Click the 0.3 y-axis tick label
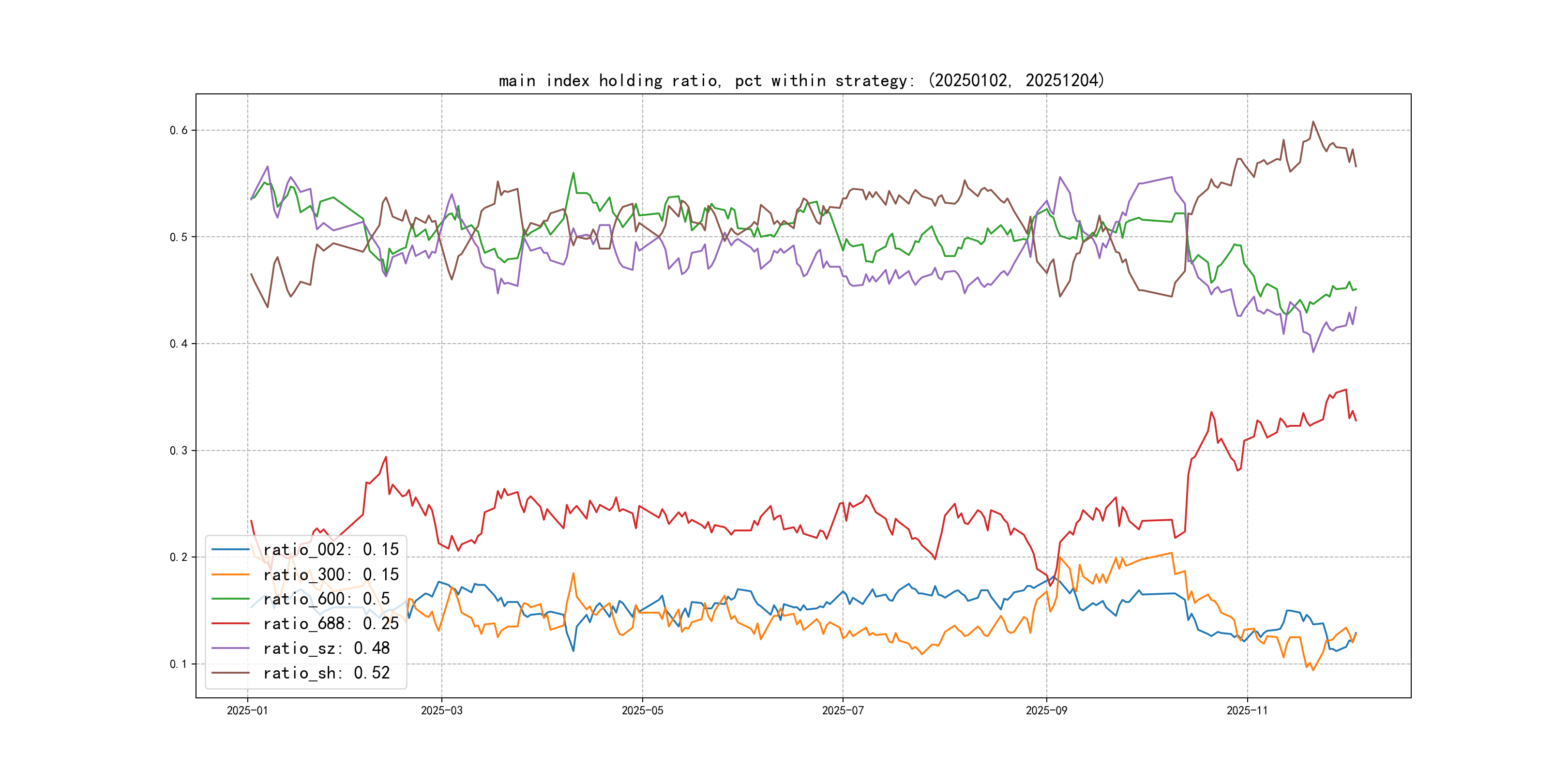This screenshot has width=1568, height=784. click(x=179, y=451)
